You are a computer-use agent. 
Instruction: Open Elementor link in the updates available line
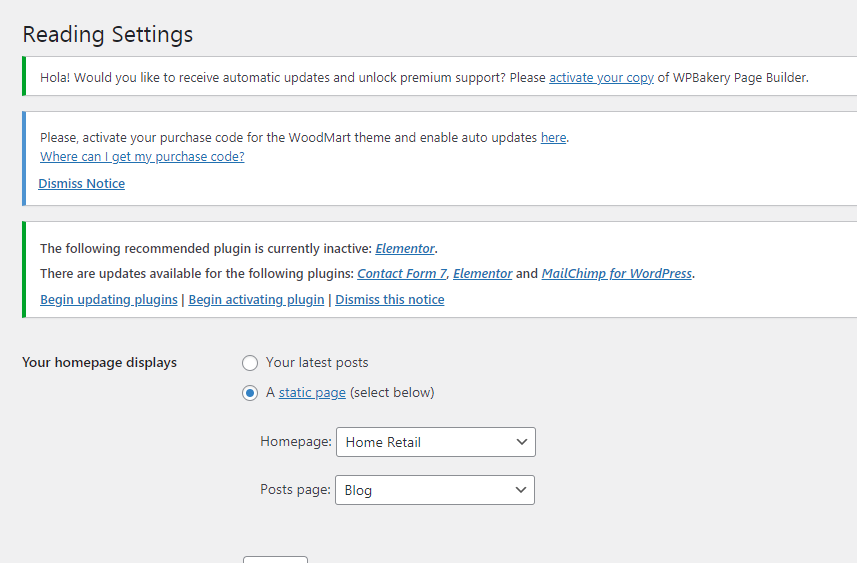pos(482,273)
